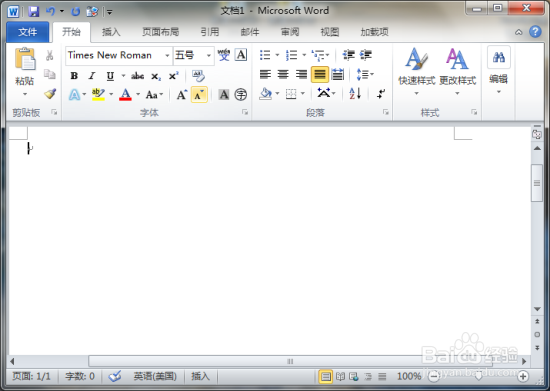The height and width of the screenshot is (391, 550).
Task: Apply Superscript formatting
Action: pos(174,76)
